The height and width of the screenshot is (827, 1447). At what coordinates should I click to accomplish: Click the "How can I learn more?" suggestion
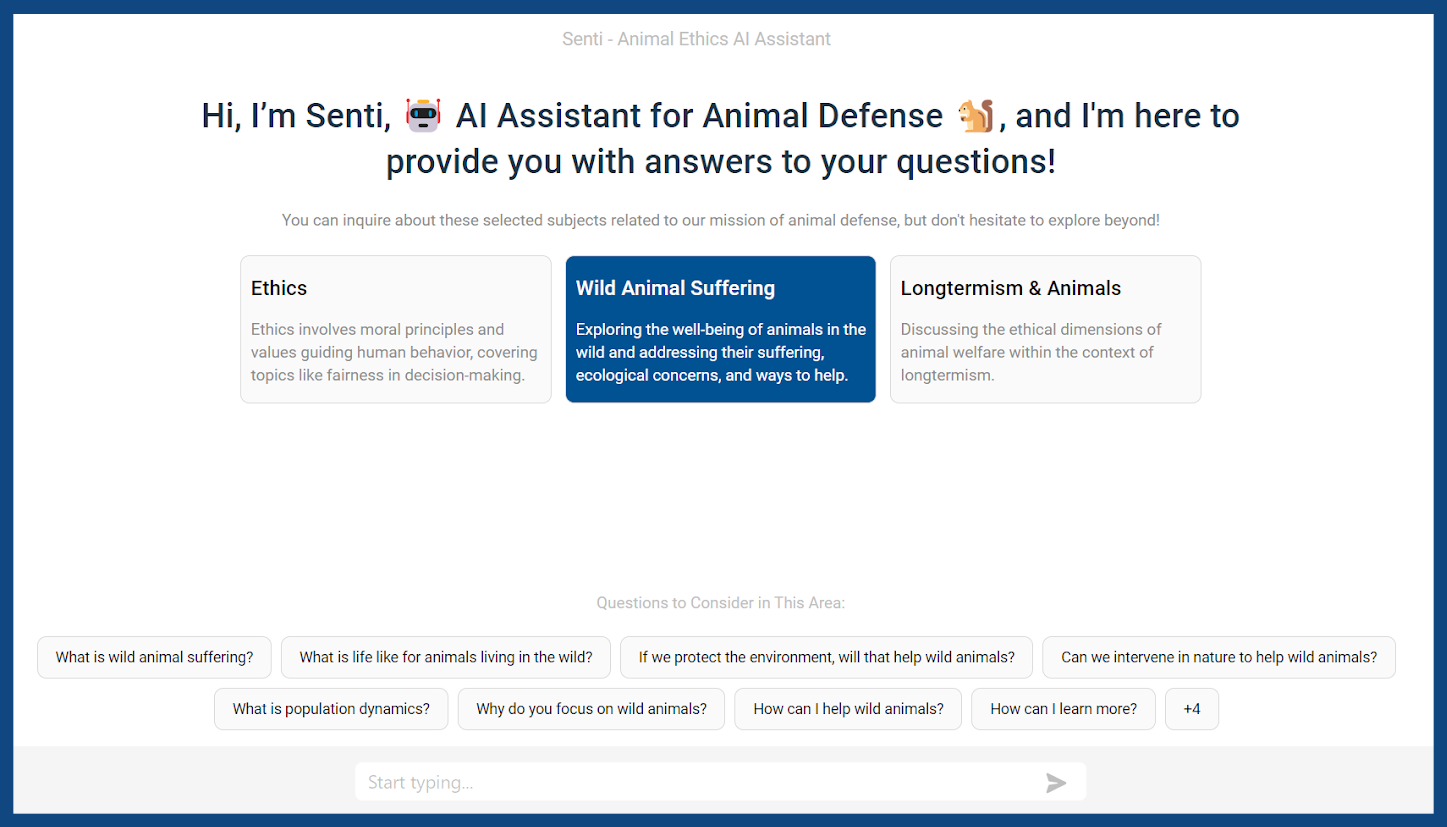click(1063, 709)
